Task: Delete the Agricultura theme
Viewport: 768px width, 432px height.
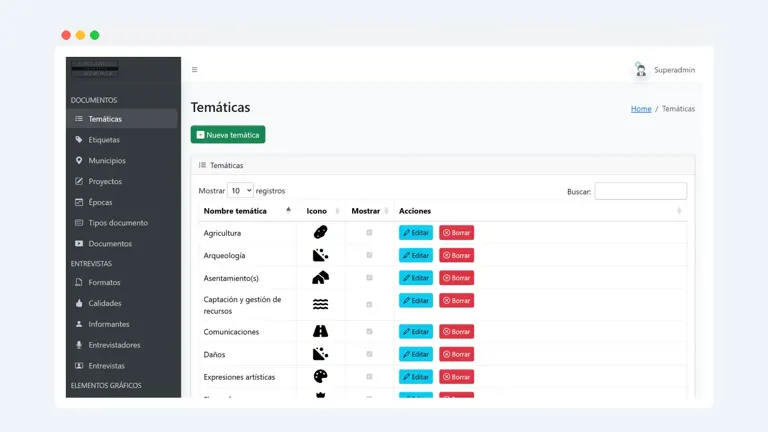Action: coord(456,233)
